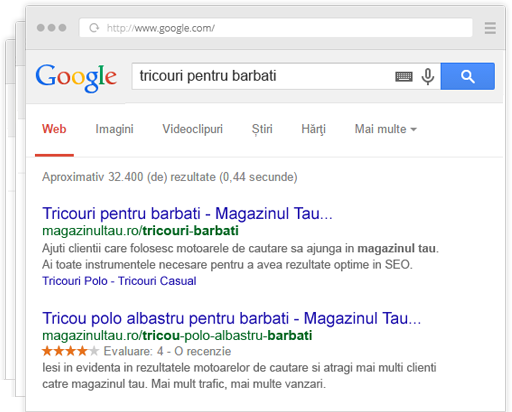Expand the Mai multe dropdown
Viewport: 512px width, 412px height.
pyautogui.click(x=386, y=129)
